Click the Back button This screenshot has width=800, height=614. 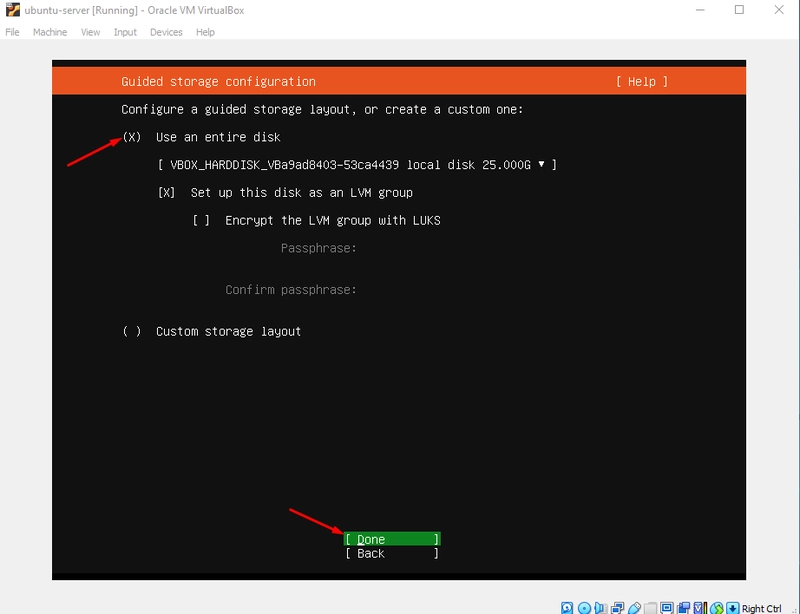[x=392, y=553]
